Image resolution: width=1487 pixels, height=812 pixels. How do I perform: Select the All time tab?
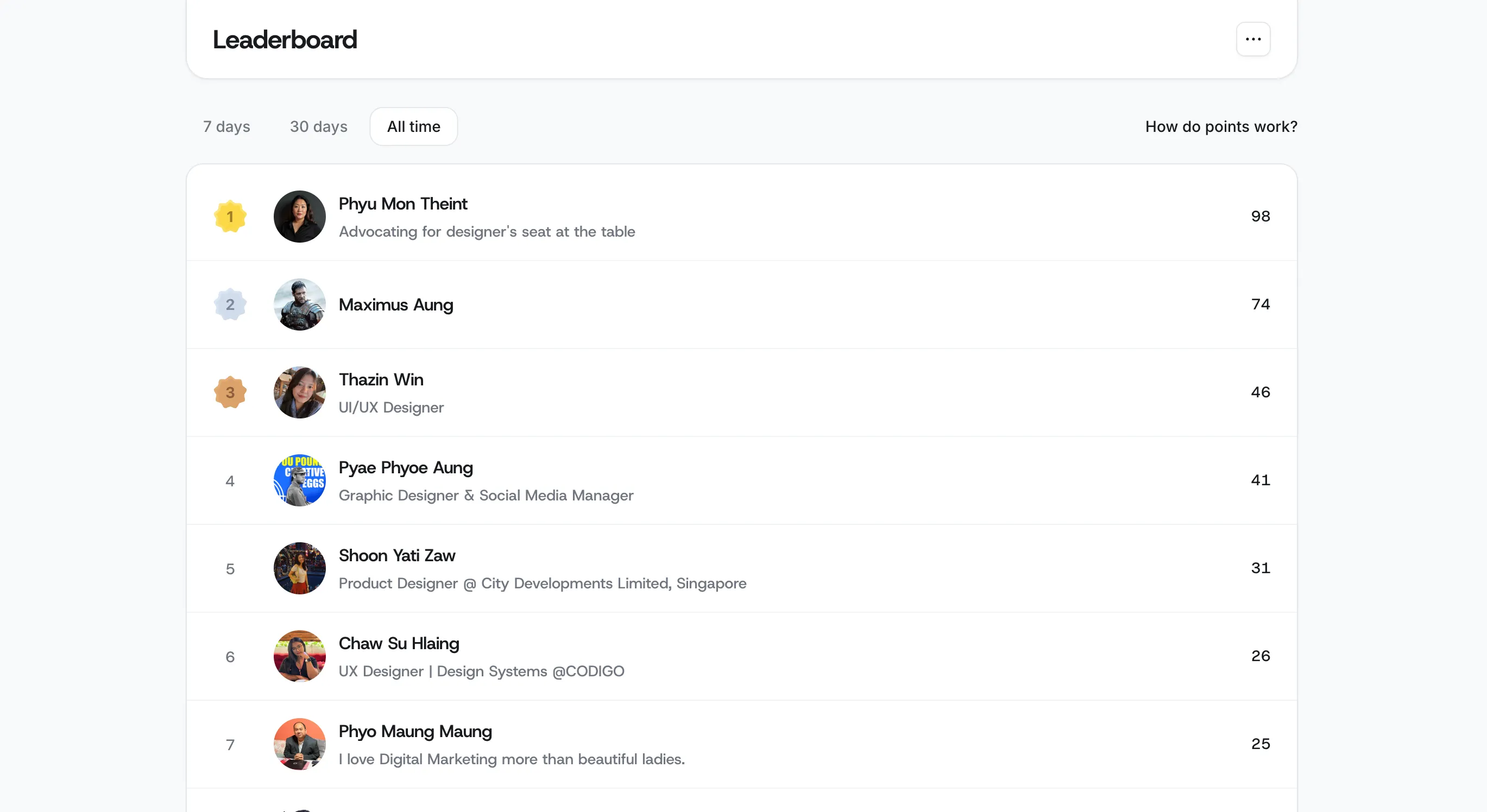click(413, 126)
